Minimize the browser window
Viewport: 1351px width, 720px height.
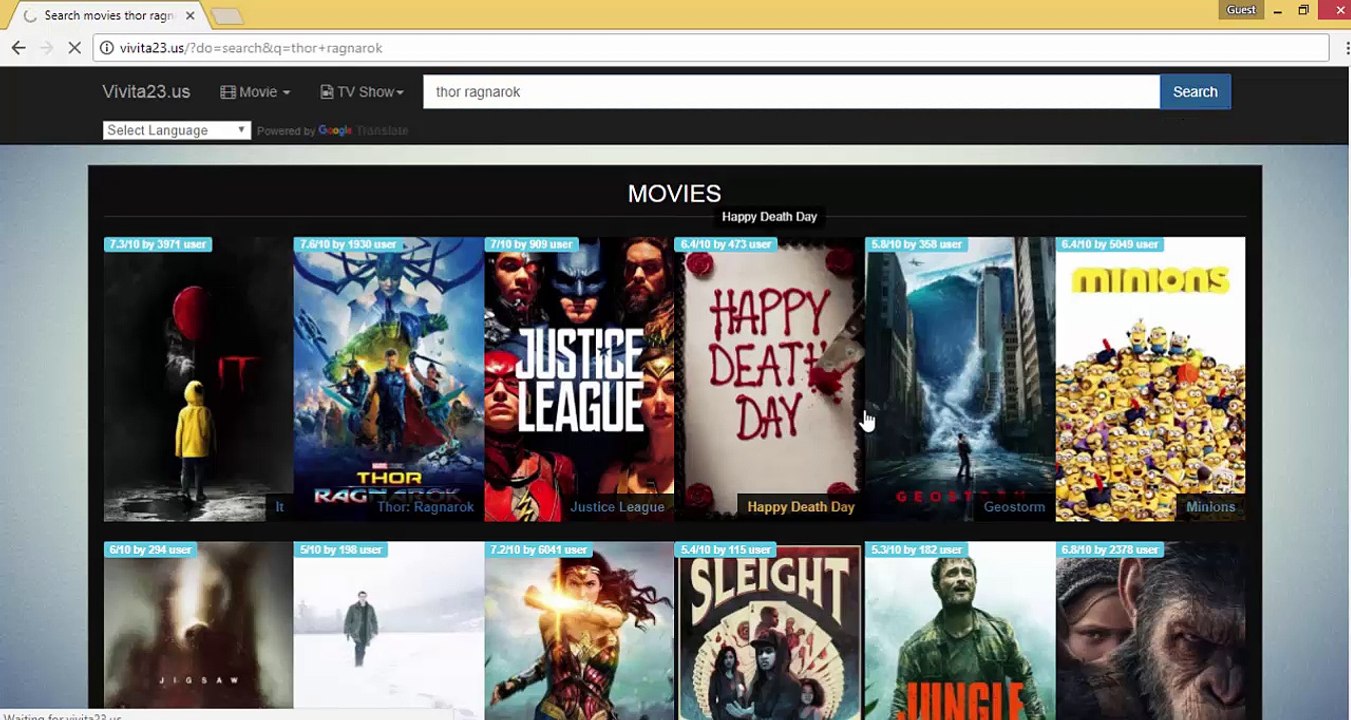click(1277, 10)
